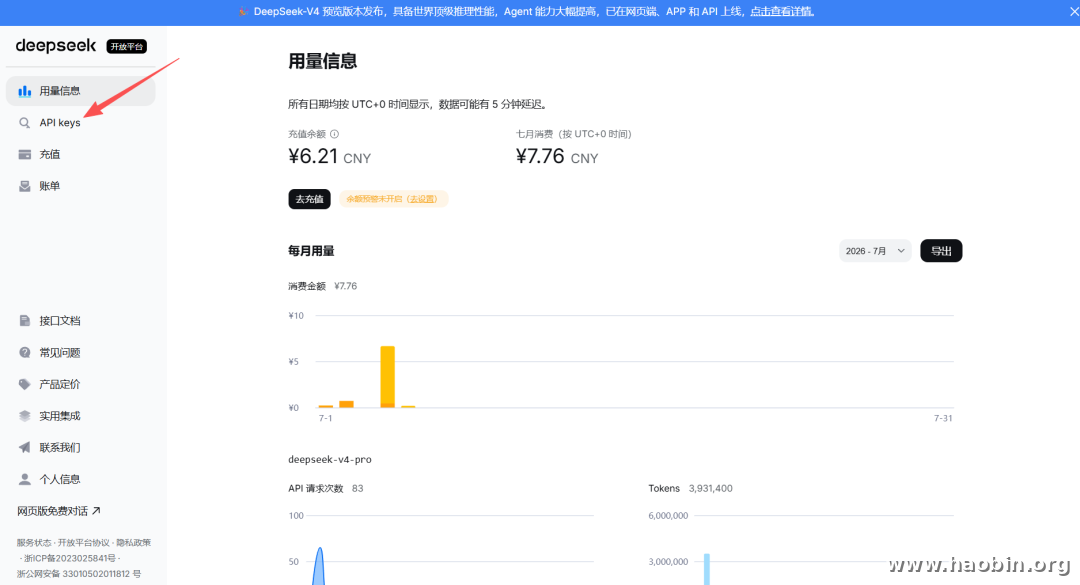Open the 用量信息 menu item
1080x585 pixels.
click(x=81, y=91)
